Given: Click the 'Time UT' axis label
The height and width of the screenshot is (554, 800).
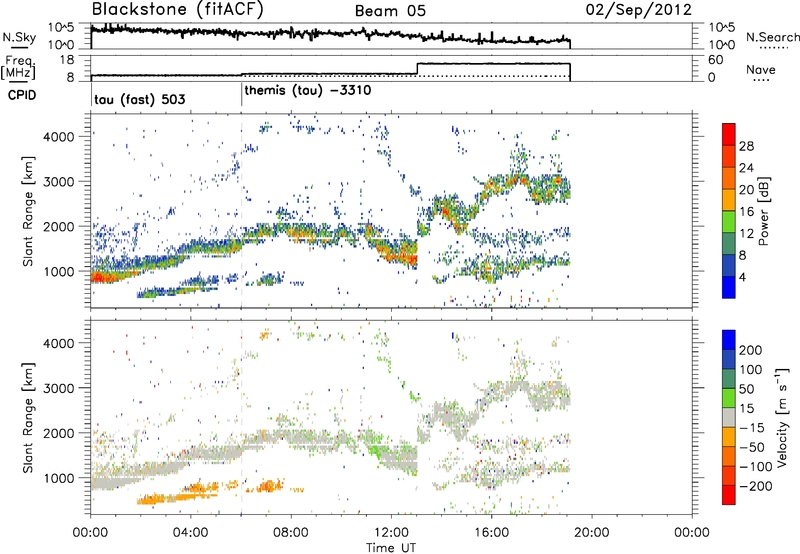Looking at the screenshot, I should click(x=391, y=548).
